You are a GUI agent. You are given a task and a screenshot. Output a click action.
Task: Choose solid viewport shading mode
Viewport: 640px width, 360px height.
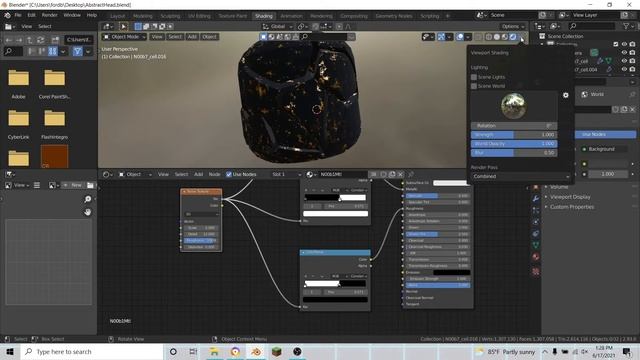click(x=497, y=37)
